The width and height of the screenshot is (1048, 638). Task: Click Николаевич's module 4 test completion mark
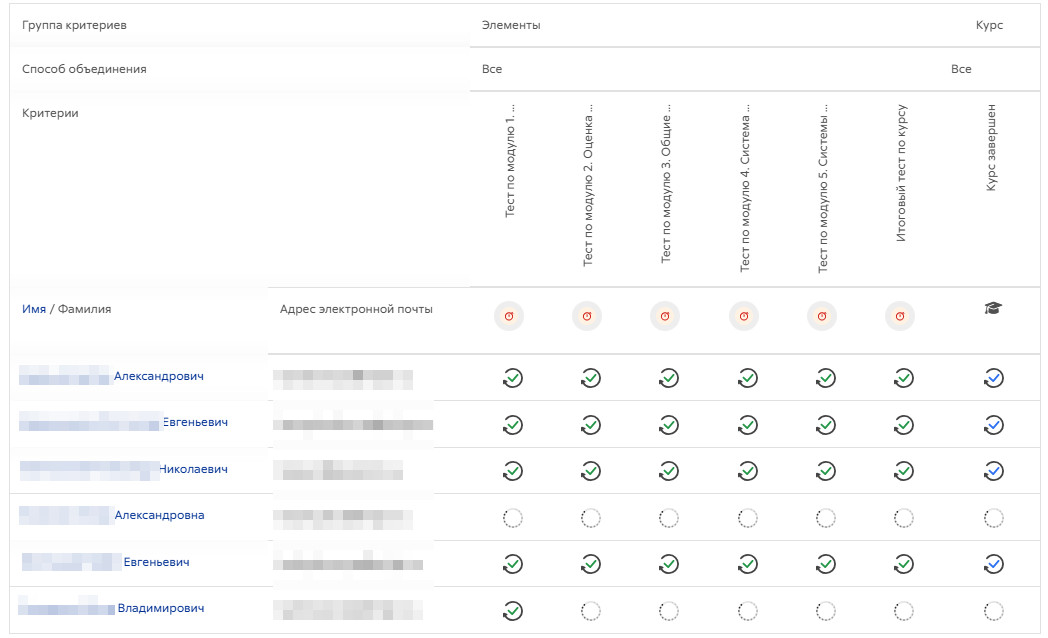(x=747, y=471)
